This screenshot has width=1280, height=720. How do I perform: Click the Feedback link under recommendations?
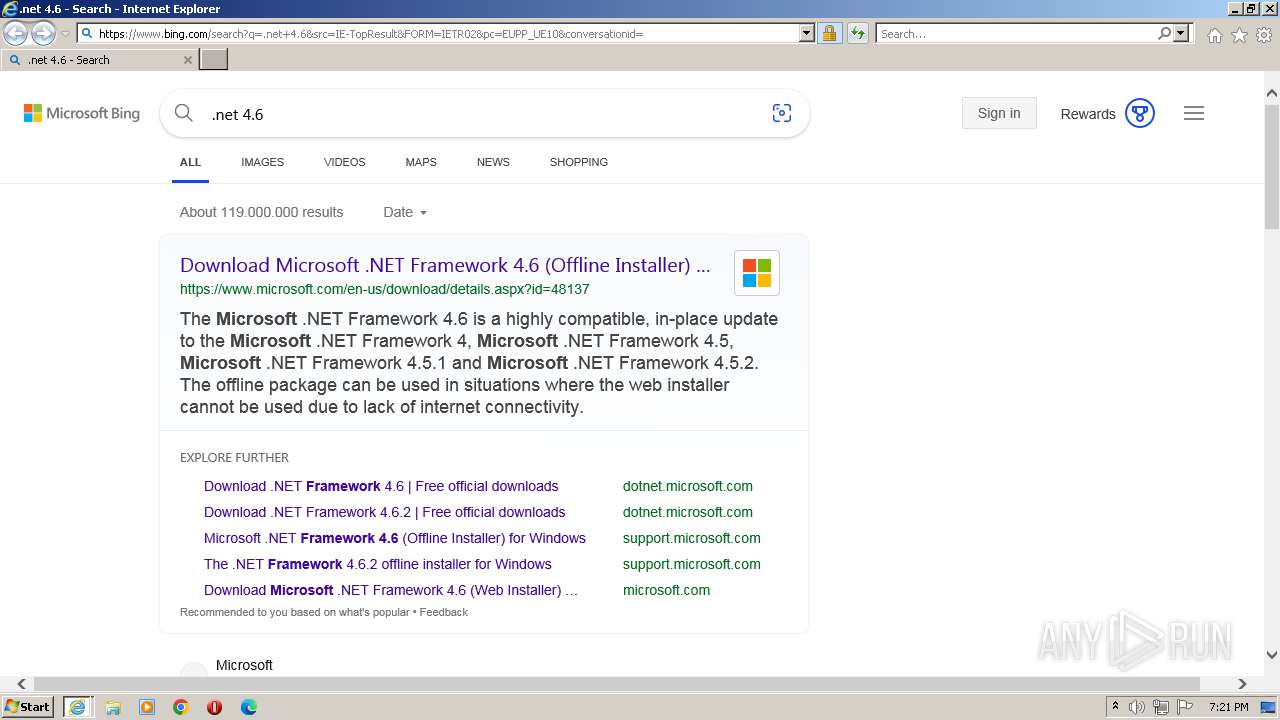point(444,612)
